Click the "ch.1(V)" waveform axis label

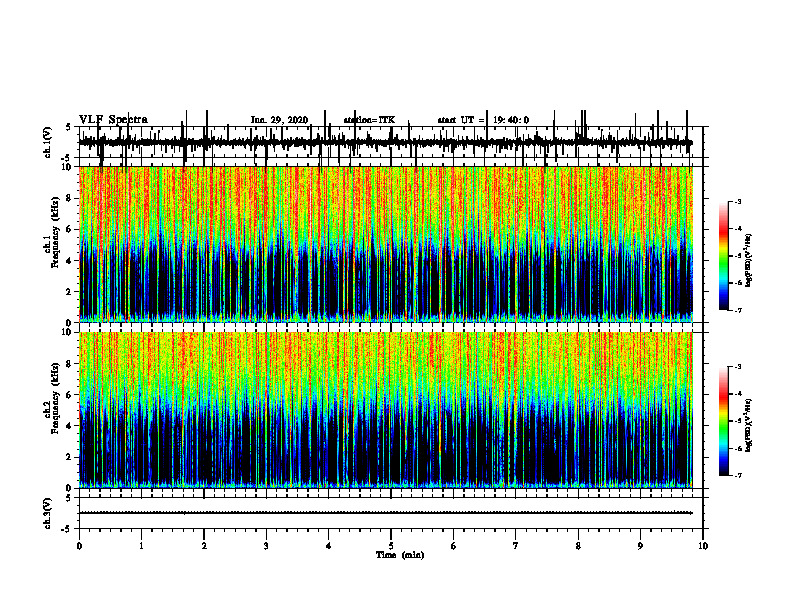[47, 142]
